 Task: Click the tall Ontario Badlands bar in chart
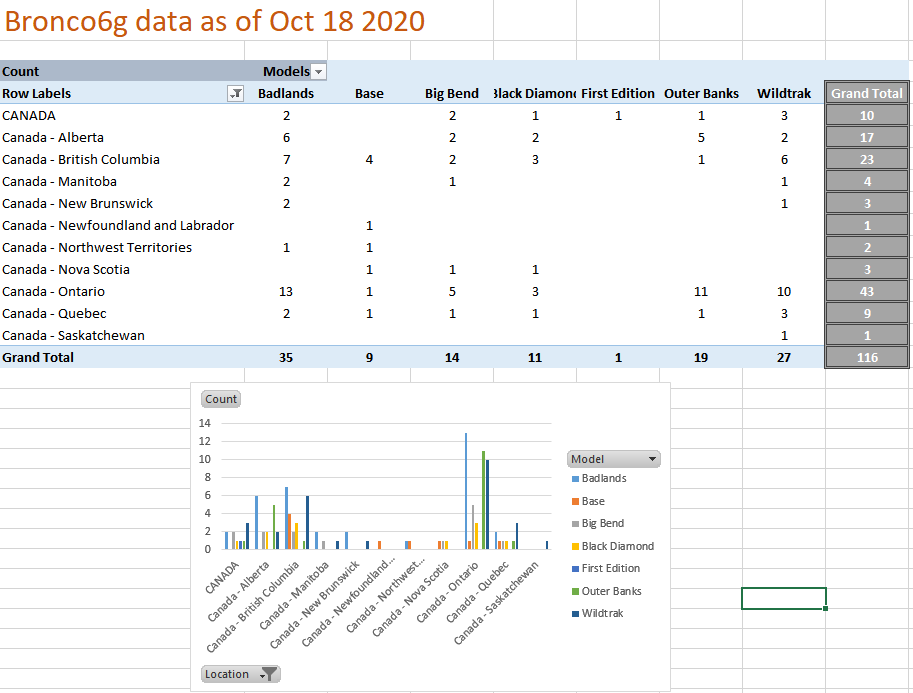[x=466, y=491]
